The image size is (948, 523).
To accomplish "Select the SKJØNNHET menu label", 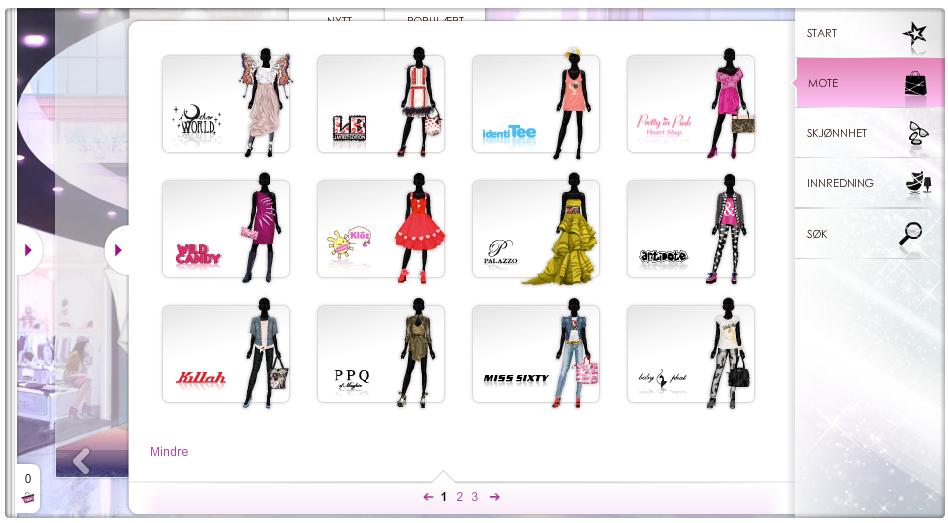I will pyautogui.click(x=837, y=133).
